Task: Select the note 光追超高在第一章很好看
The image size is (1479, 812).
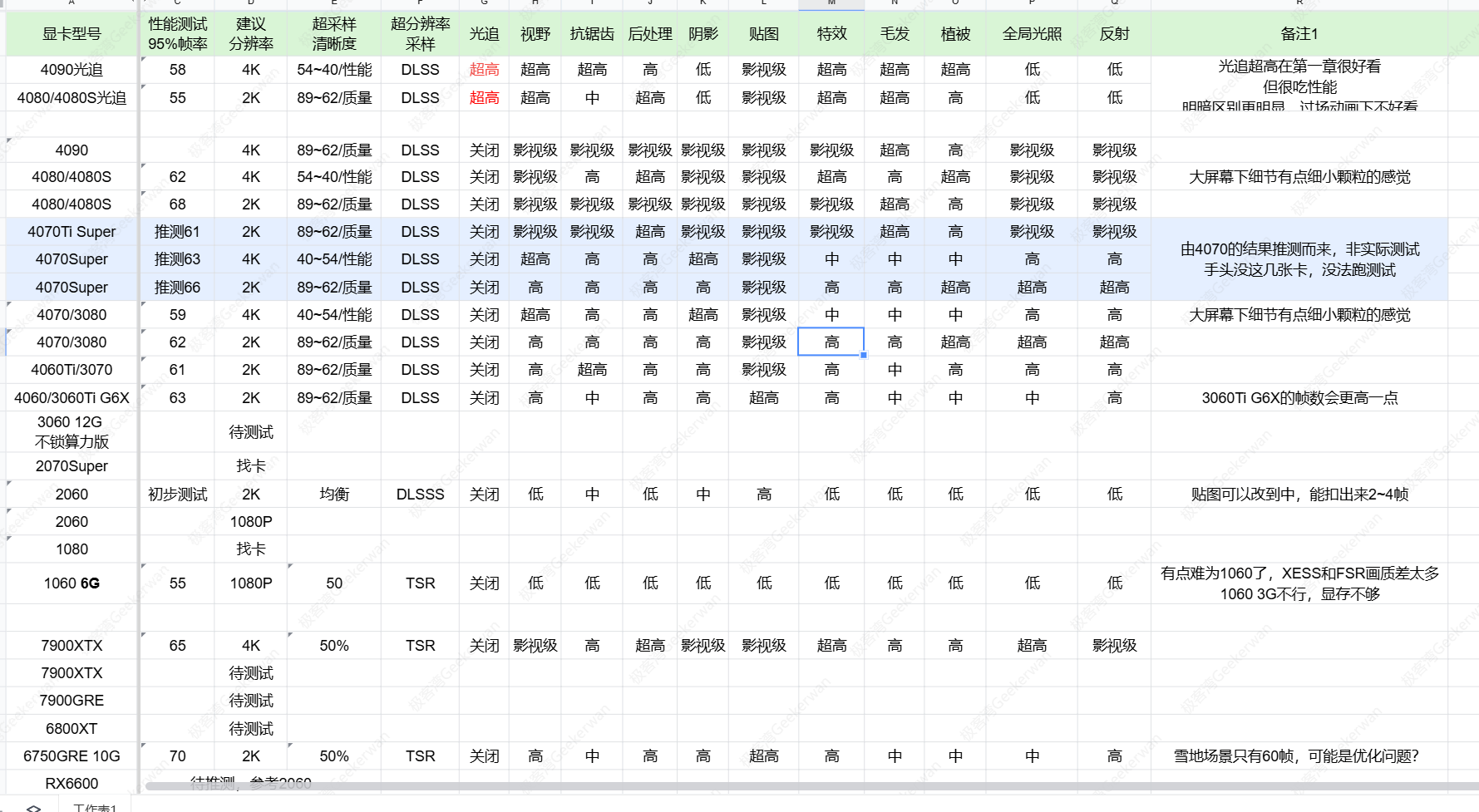Action: click(1299, 84)
